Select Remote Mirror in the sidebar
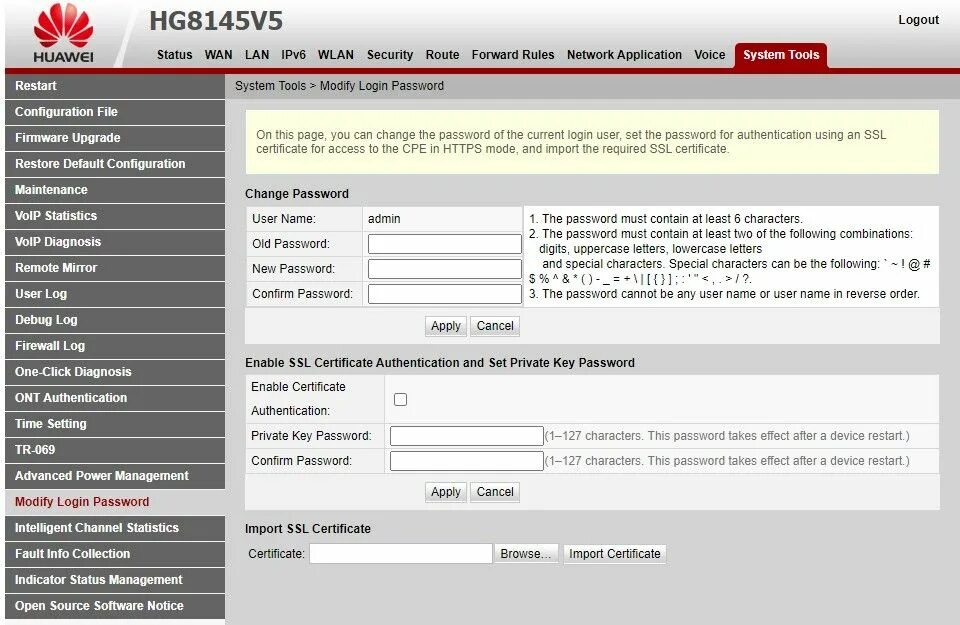Screen dimensions: 960x625 point(115,268)
